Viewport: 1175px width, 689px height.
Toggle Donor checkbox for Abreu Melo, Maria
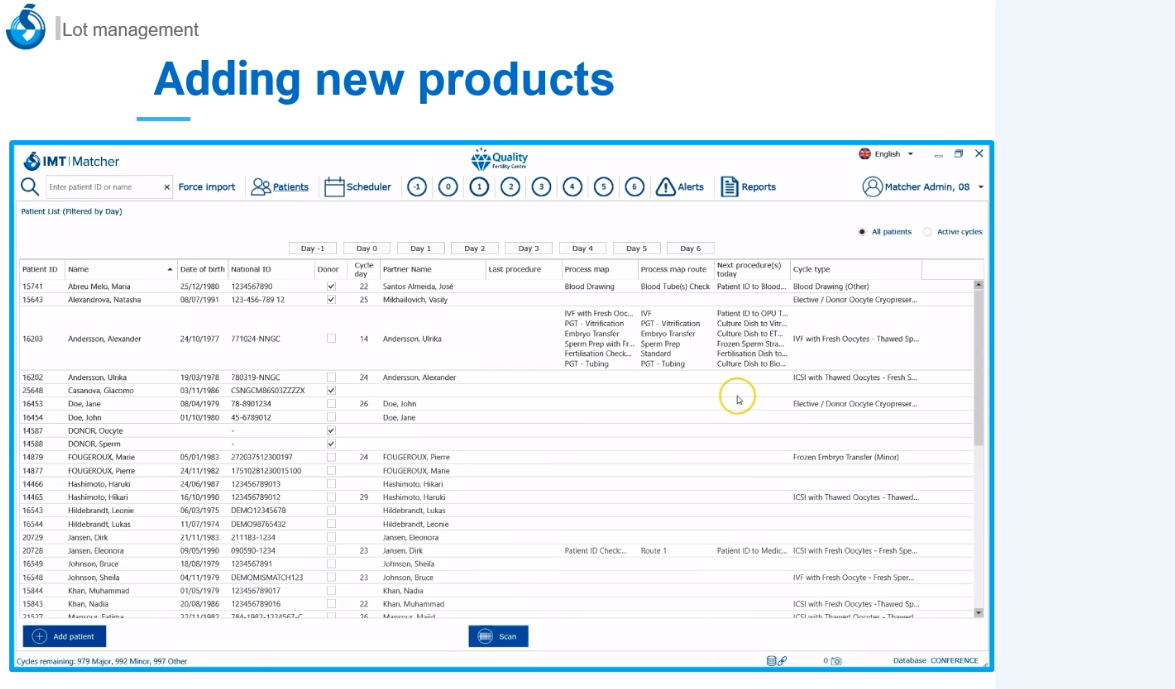point(331,287)
